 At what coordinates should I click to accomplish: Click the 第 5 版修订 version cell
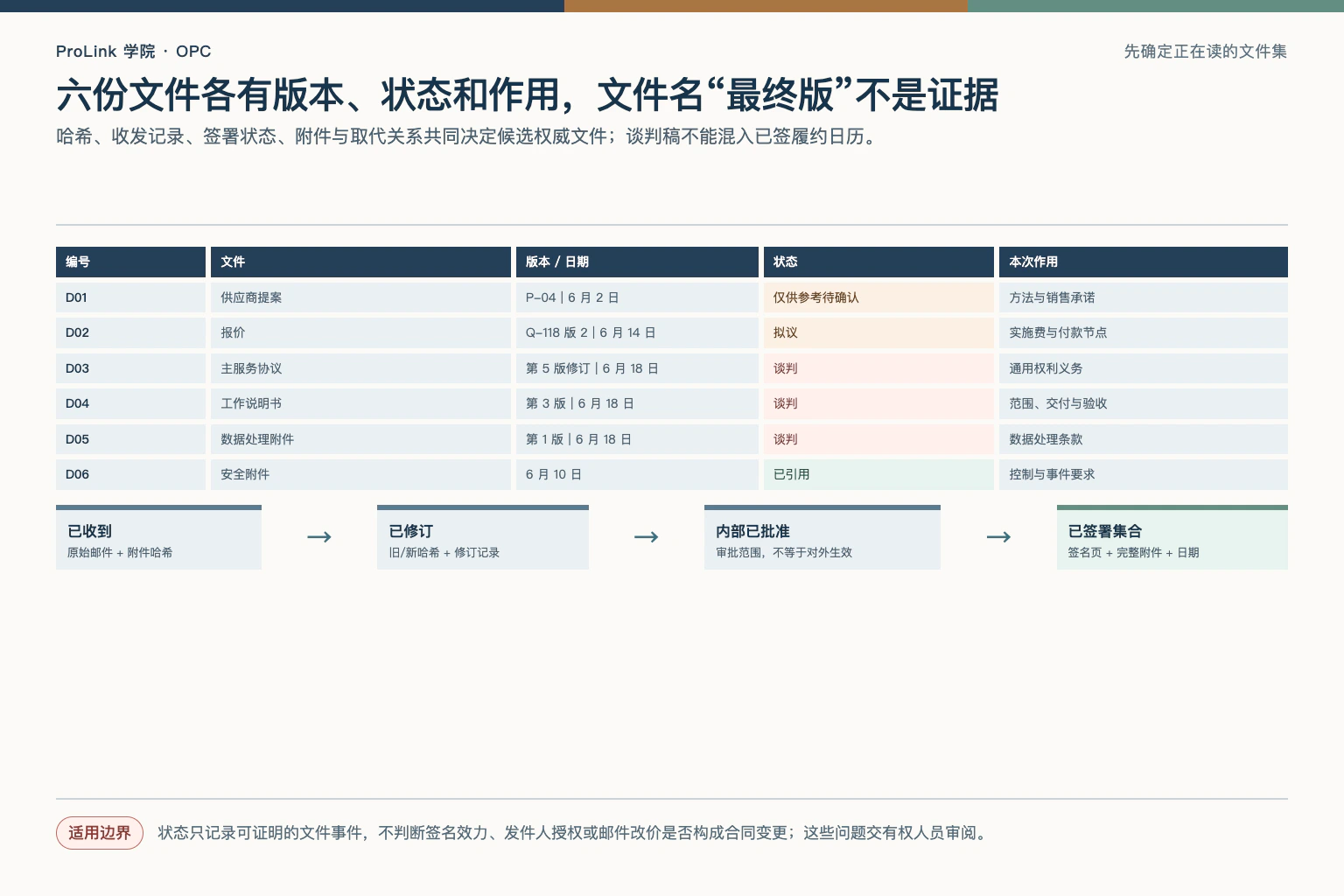click(x=637, y=368)
